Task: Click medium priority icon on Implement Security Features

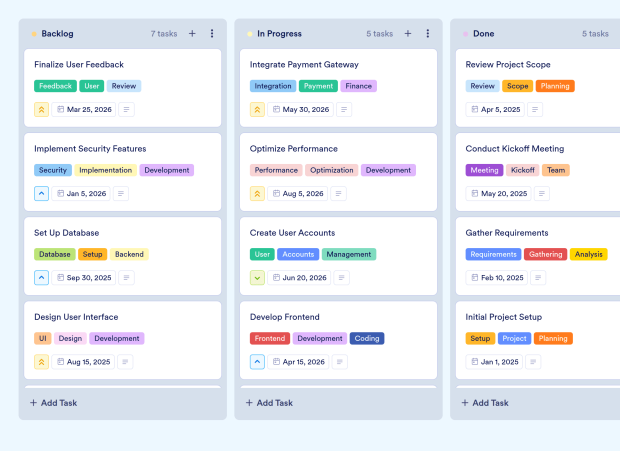Action: pyautogui.click(x=42, y=194)
